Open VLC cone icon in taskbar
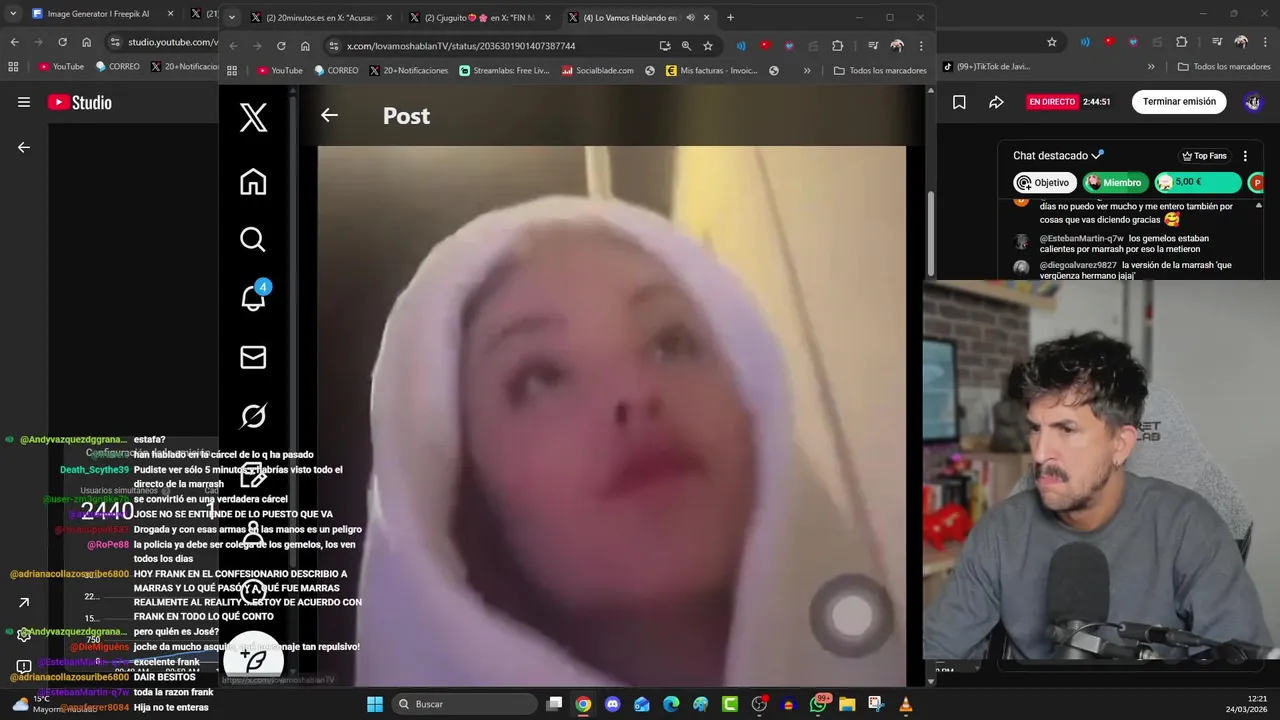Image resolution: width=1280 pixels, height=720 pixels. click(x=906, y=704)
